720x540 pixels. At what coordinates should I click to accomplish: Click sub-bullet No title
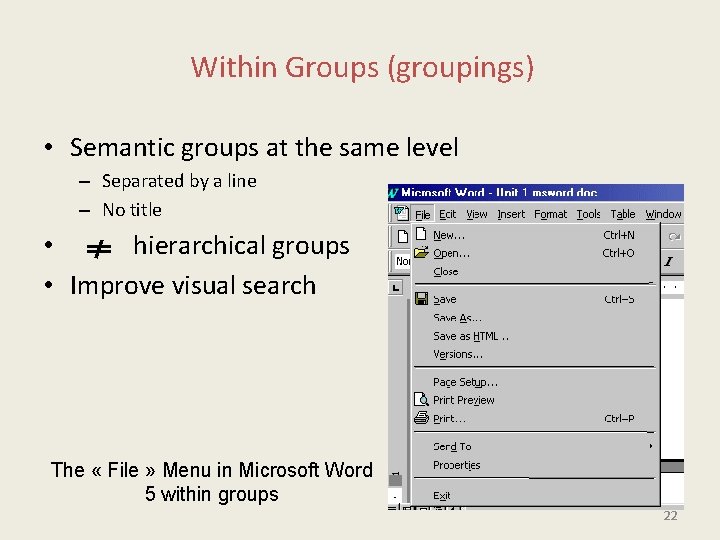(132, 210)
